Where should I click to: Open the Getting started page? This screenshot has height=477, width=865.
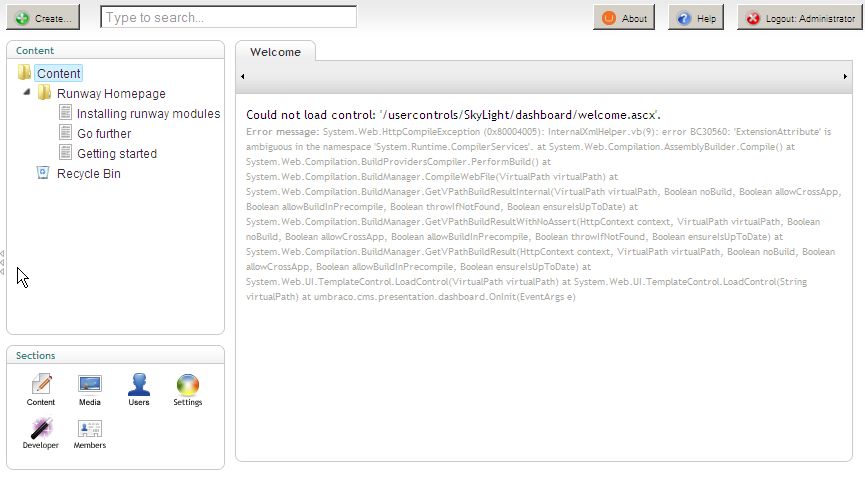click(116, 153)
